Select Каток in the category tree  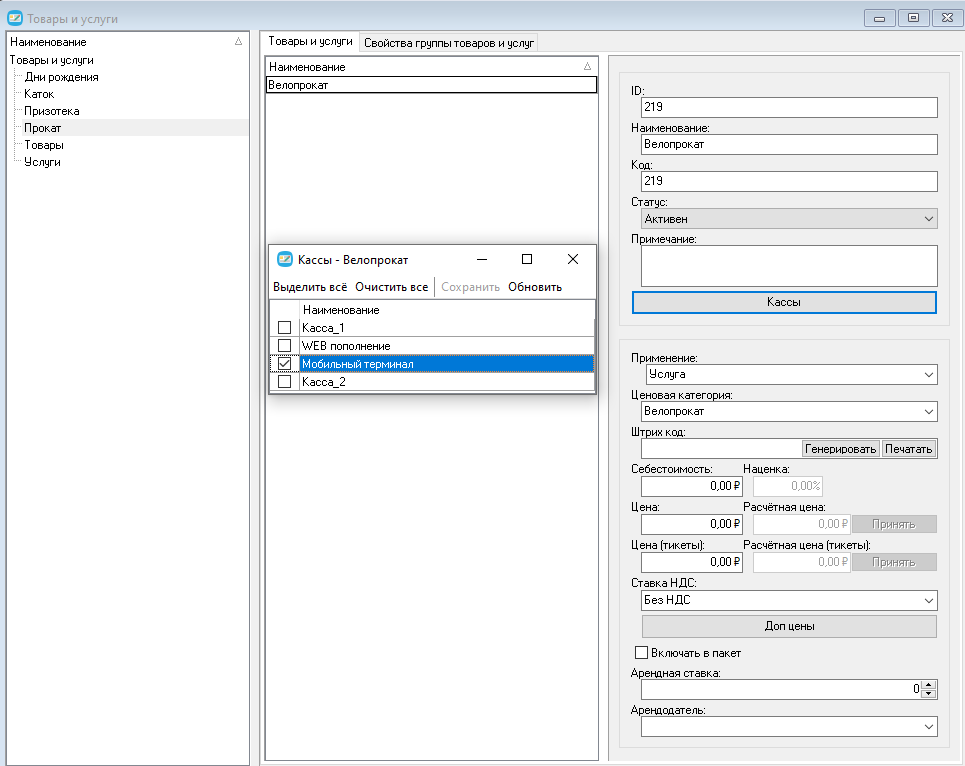point(39,94)
